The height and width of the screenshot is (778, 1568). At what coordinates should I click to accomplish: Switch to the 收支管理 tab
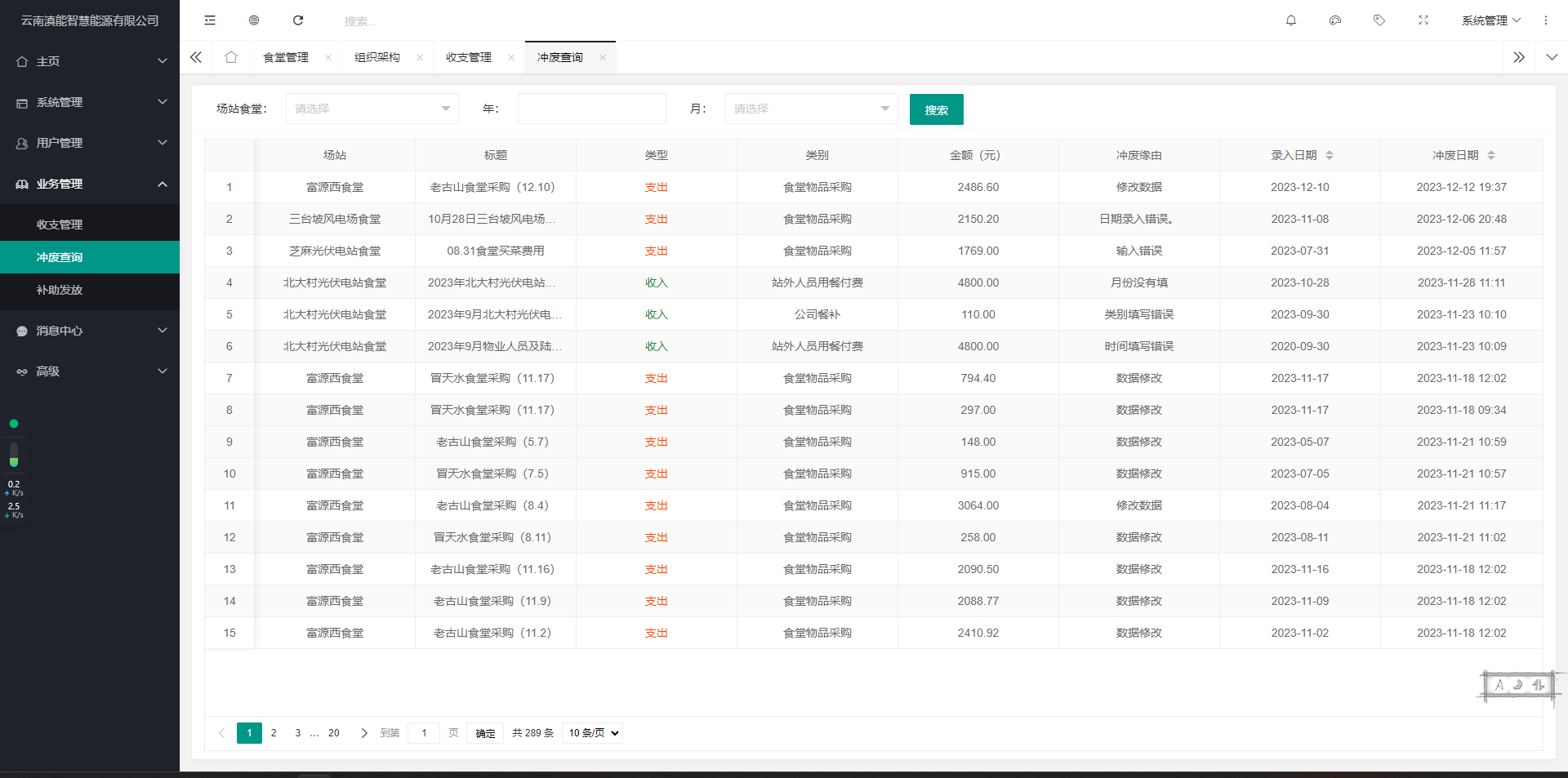coord(469,57)
